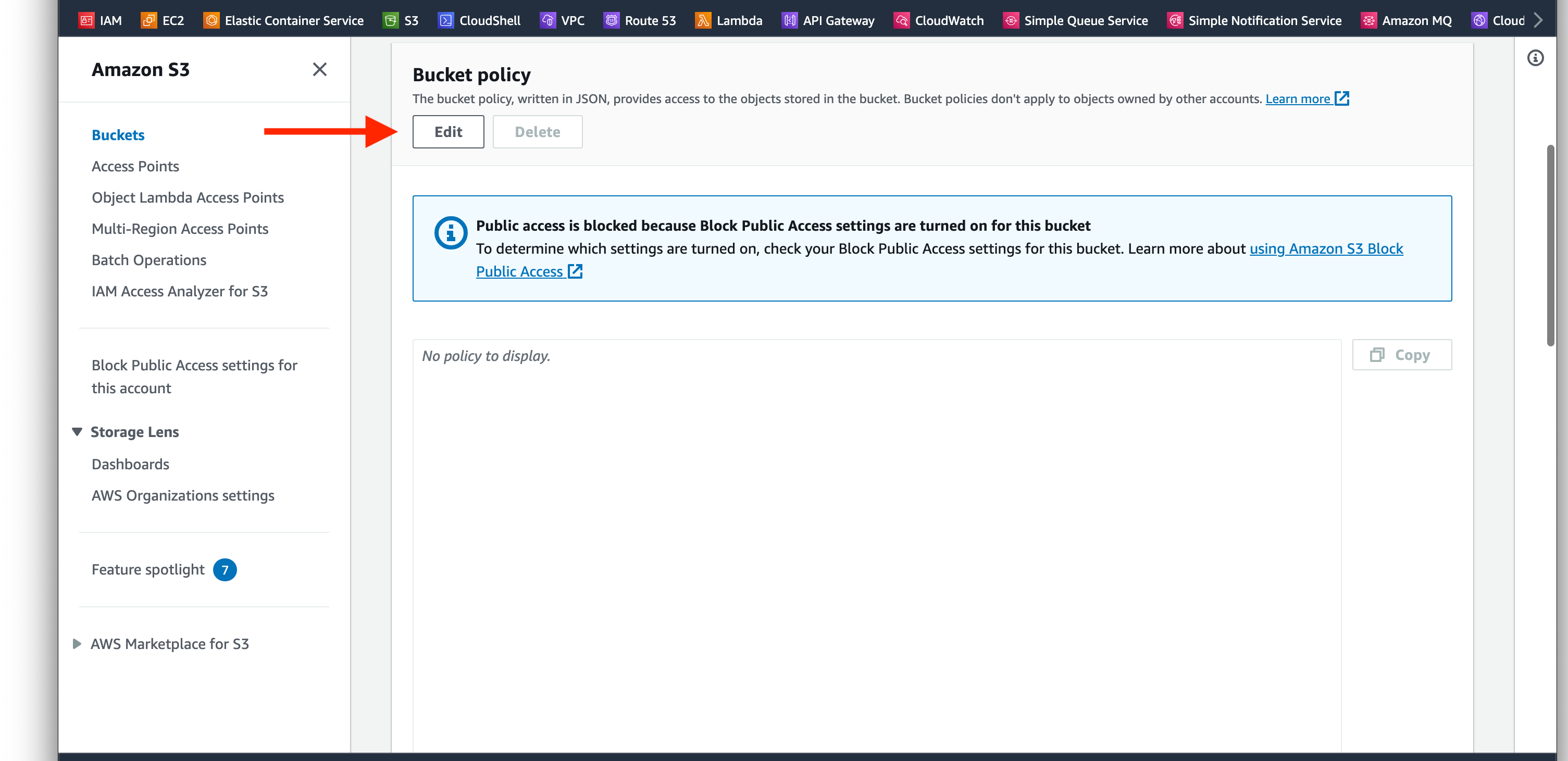Open EC2 service shortcut icon
The width and height of the screenshot is (1568, 761).
tap(149, 20)
